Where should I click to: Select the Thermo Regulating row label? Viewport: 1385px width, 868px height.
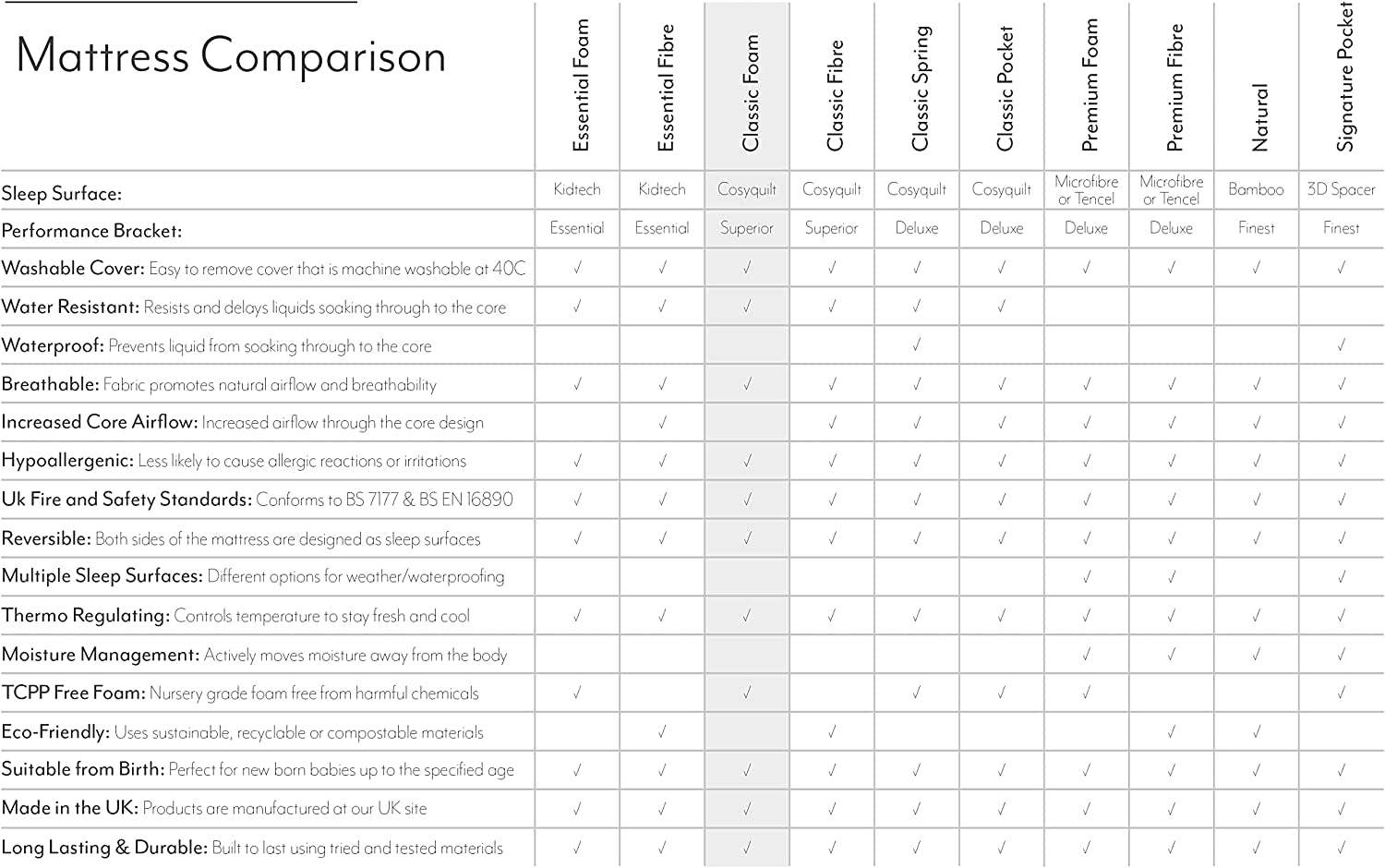point(85,616)
